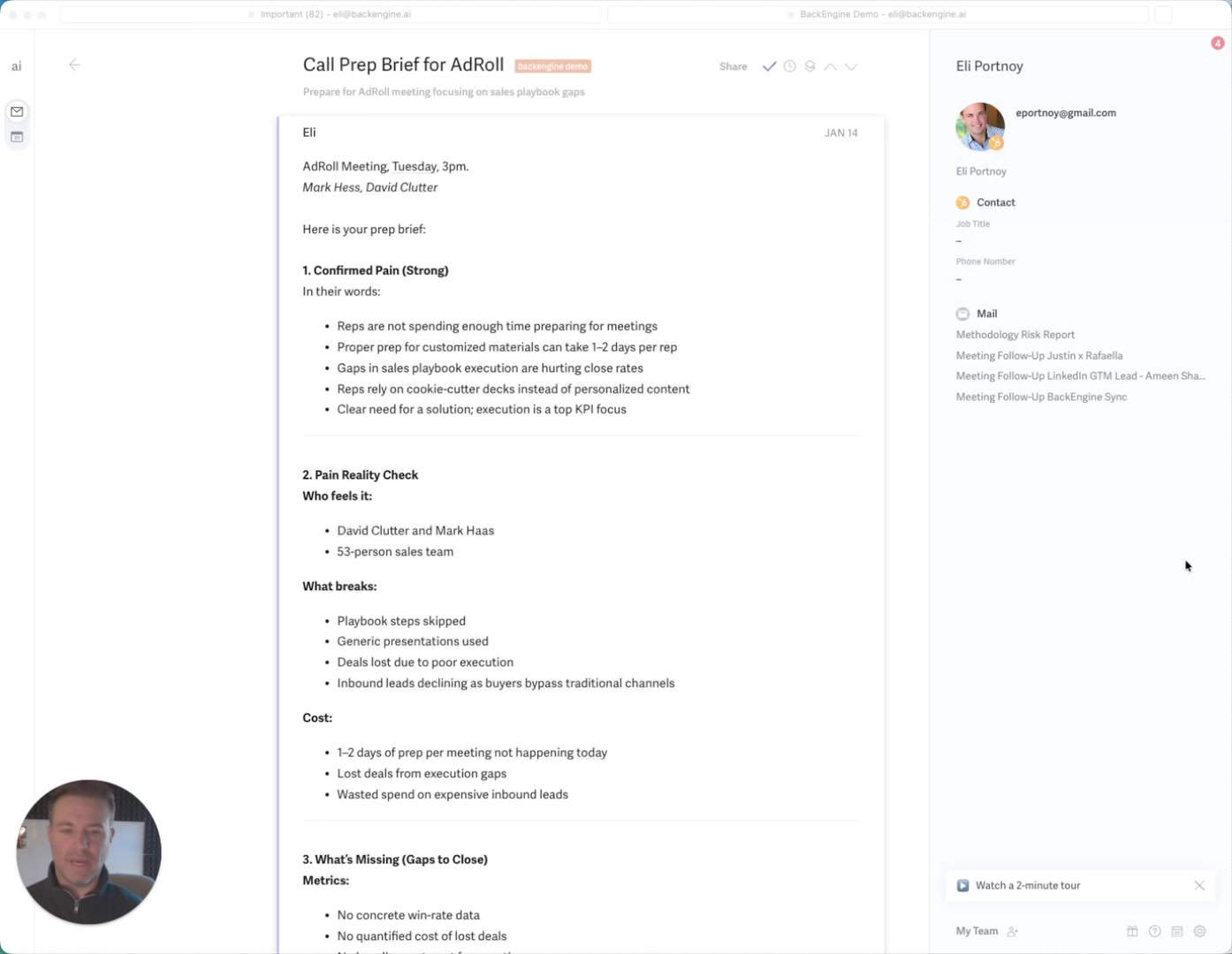Dismiss the 2-minute tour banner
Image resolution: width=1232 pixels, height=954 pixels.
1199,885
